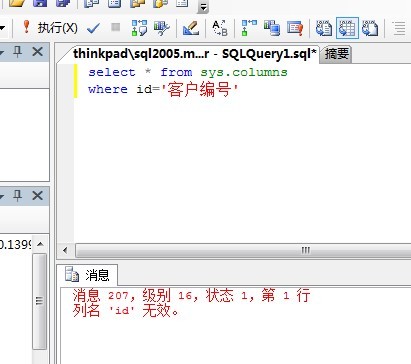Open the query designer in editor icon
The height and width of the screenshot is (364, 411).
(x=162, y=28)
